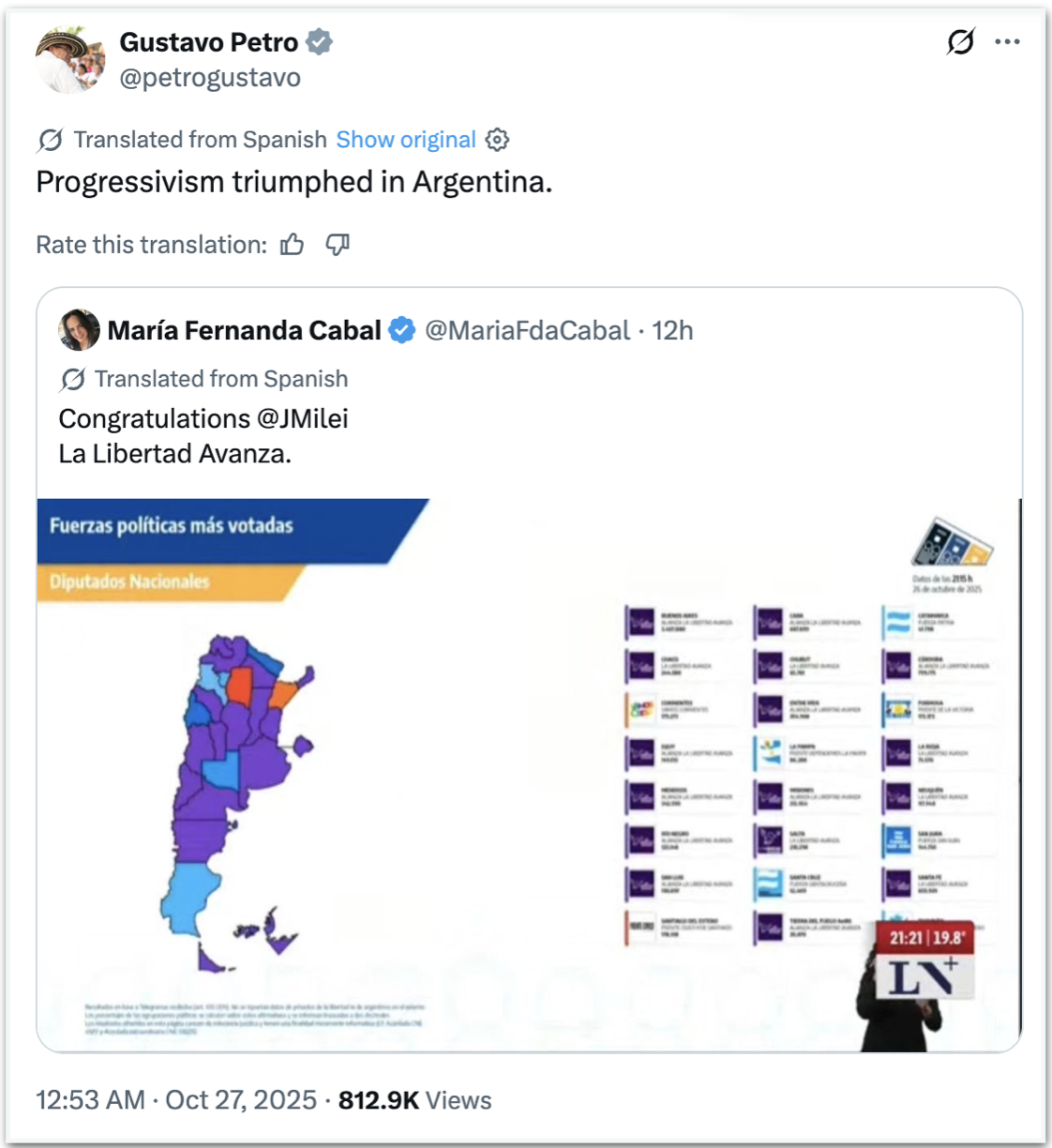Viewport: 1052px width, 1148px height.
Task: Show original Spanish text
Action: (406, 140)
